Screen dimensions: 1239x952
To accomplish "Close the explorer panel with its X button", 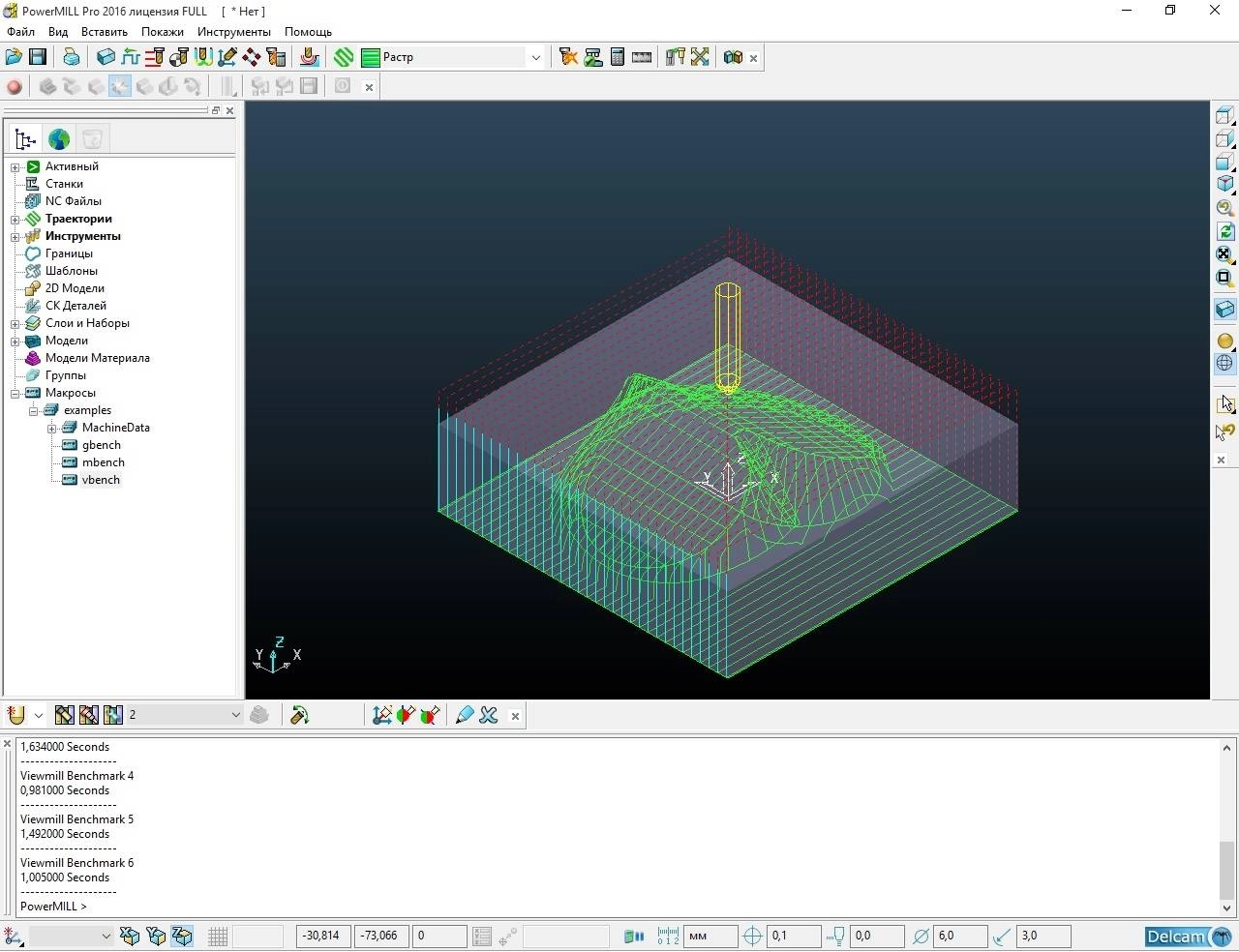I will [229, 110].
